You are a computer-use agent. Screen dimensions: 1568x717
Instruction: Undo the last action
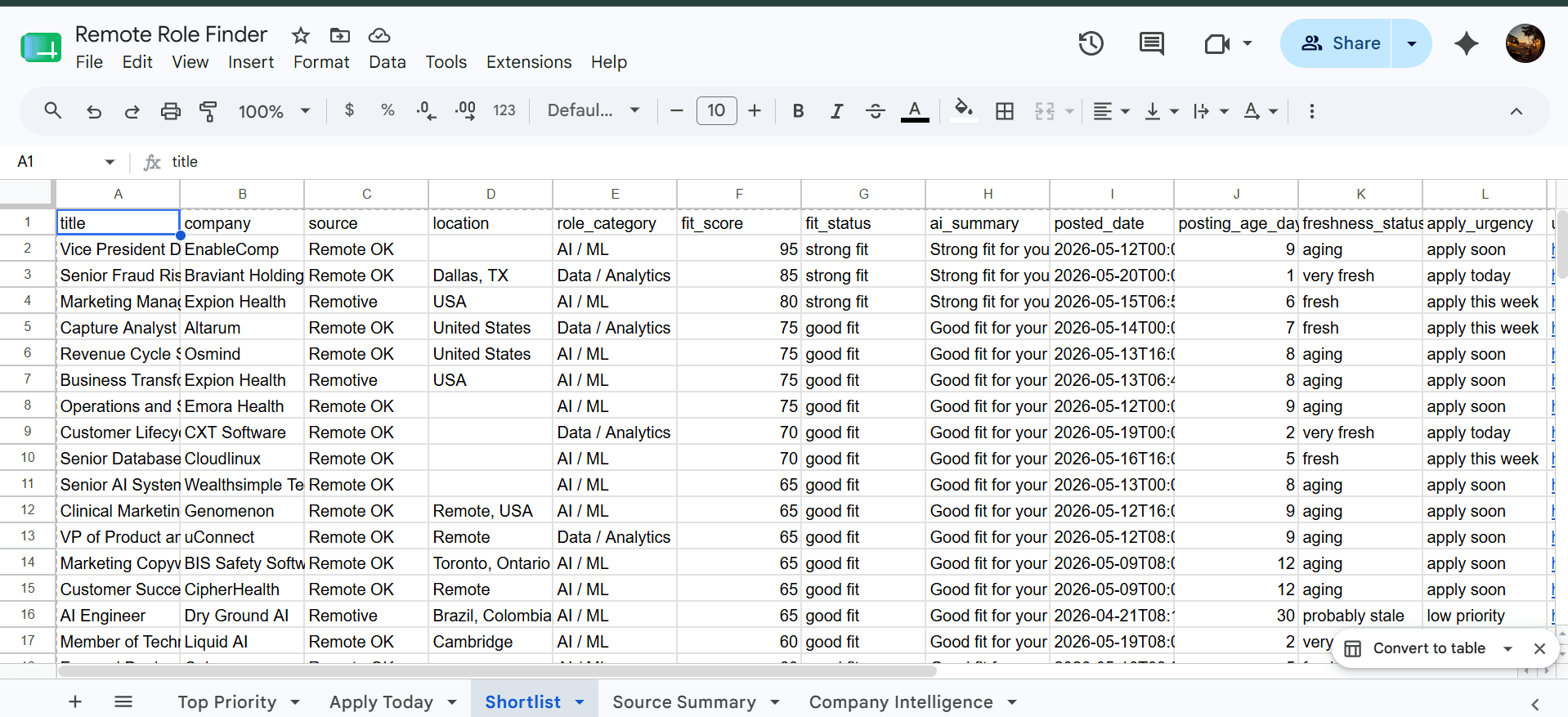click(x=94, y=111)
